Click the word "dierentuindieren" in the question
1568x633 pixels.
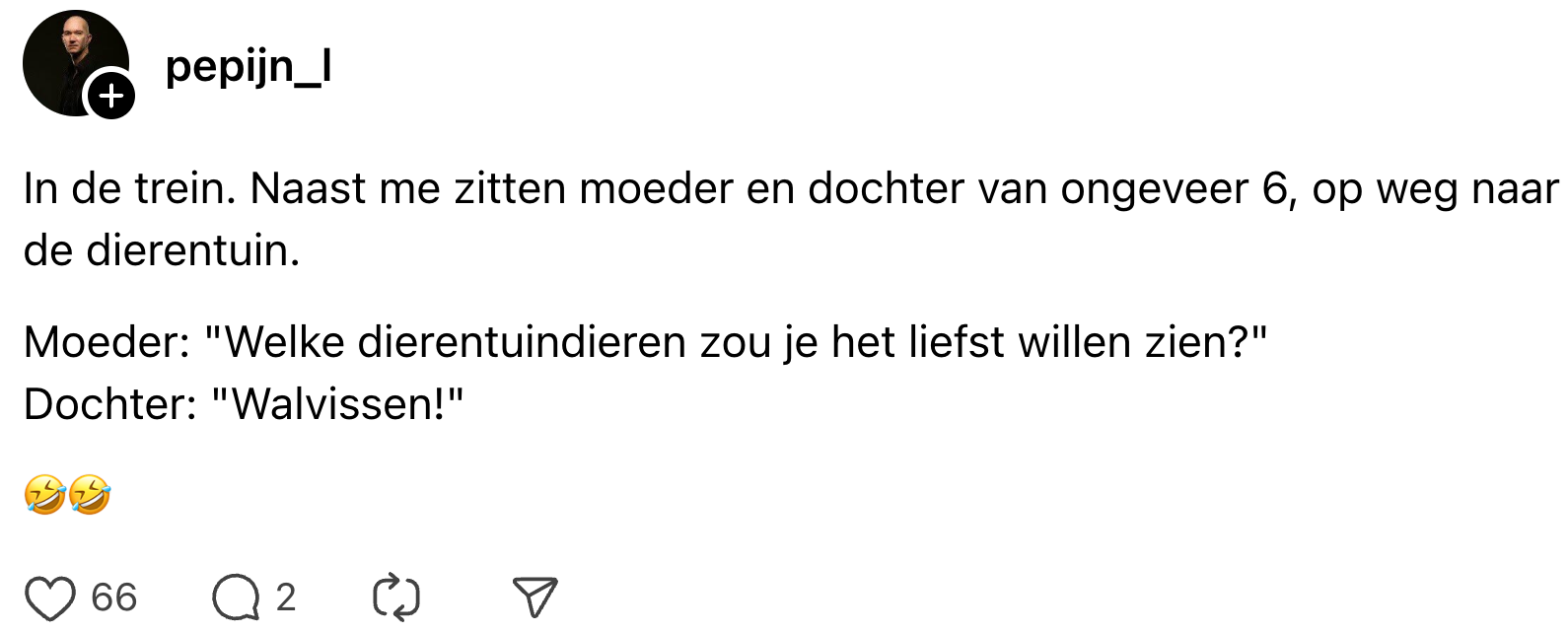pyautogui.click(x=522, y=342)
